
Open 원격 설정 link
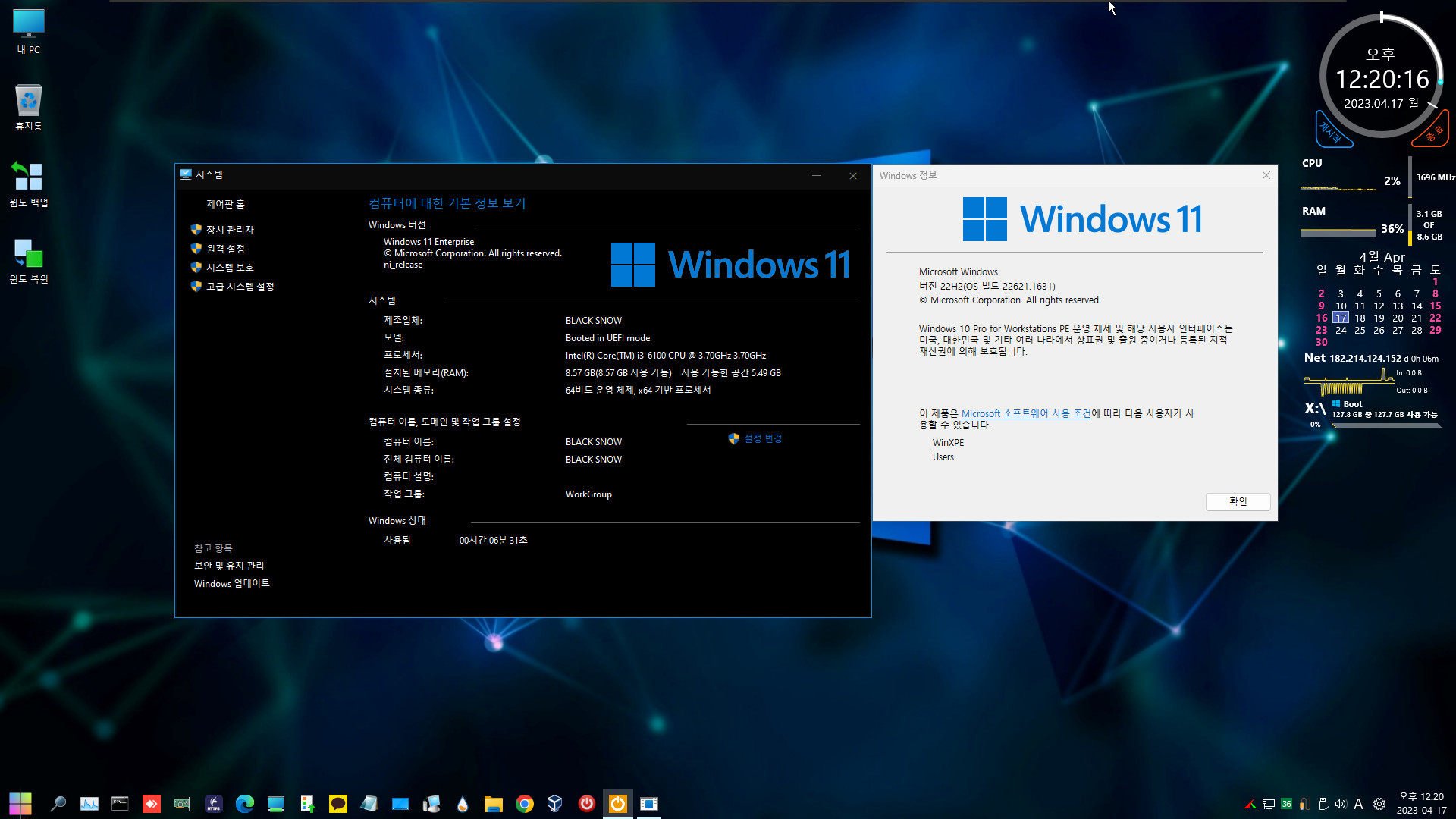pyautogui.click(x=225, y=249)
